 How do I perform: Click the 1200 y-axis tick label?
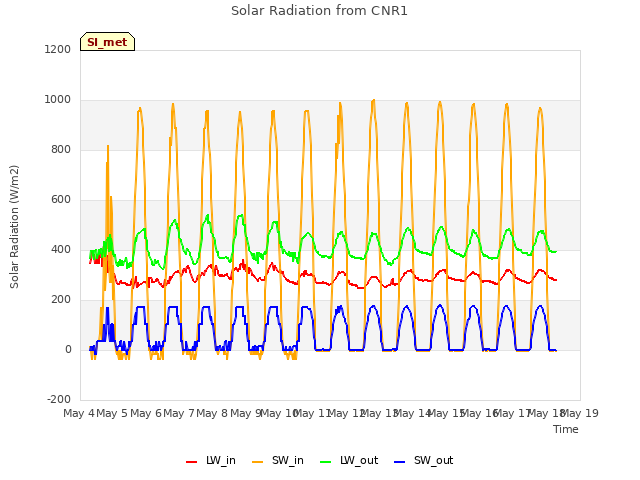pos(58,49)
